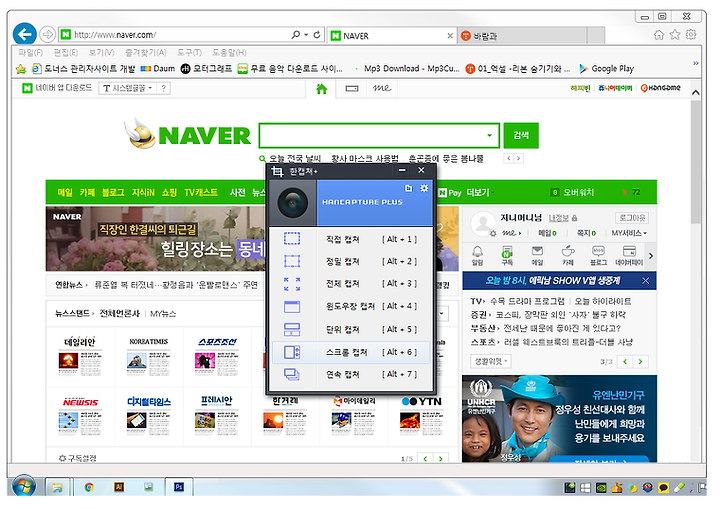Open the 편집(E) menu

point(66,52)
